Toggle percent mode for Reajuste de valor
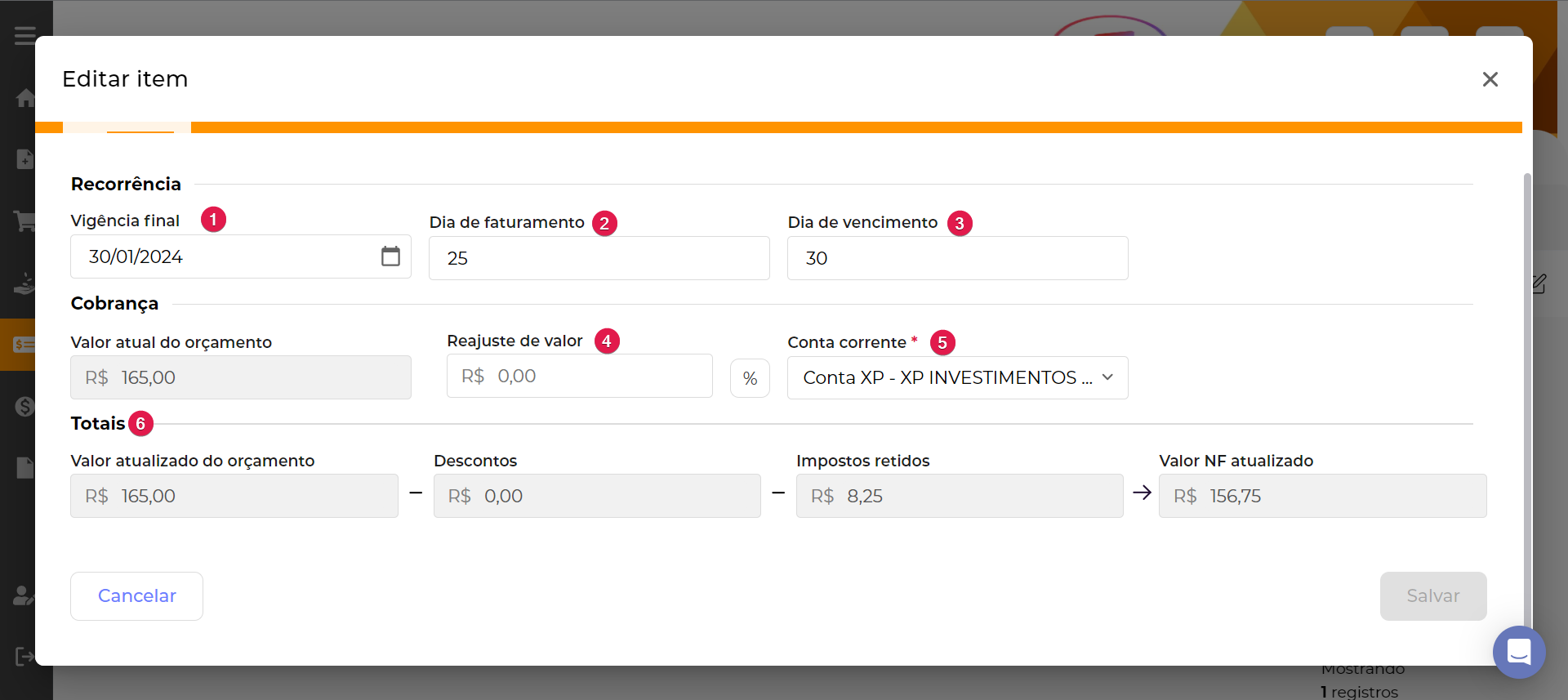The width and height of the screenshot is (1568, 700). (x=750, y=378)
